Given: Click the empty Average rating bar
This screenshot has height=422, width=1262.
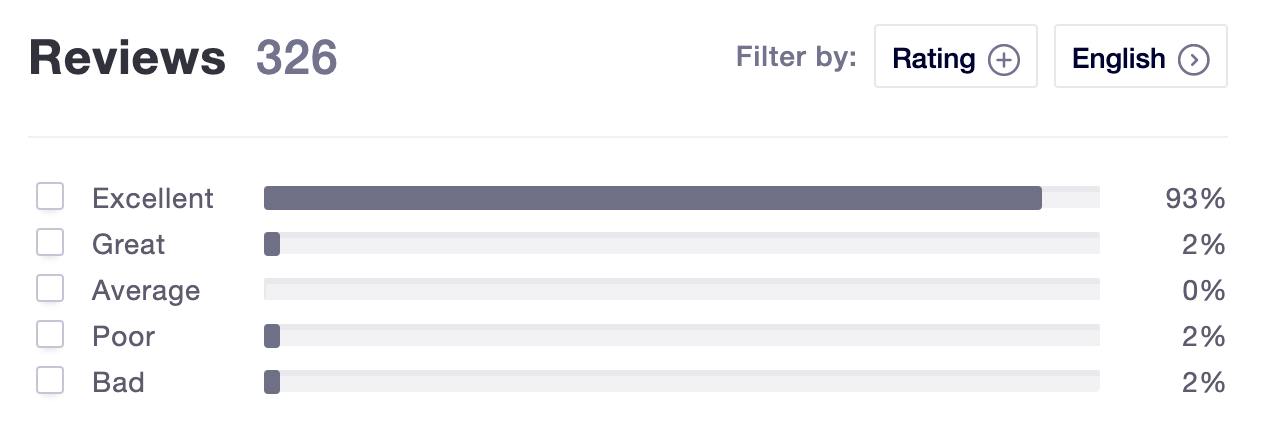Looking at the screenshot, I should point(682,290).
